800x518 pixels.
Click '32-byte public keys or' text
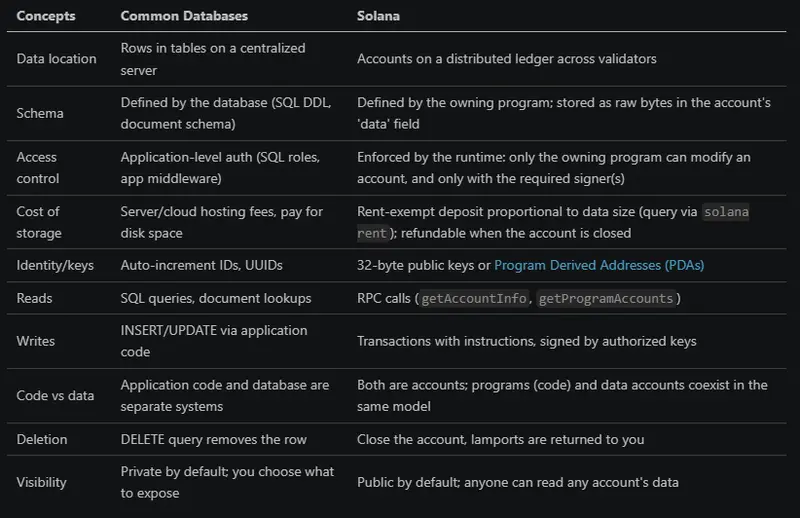tap(423, 265)
